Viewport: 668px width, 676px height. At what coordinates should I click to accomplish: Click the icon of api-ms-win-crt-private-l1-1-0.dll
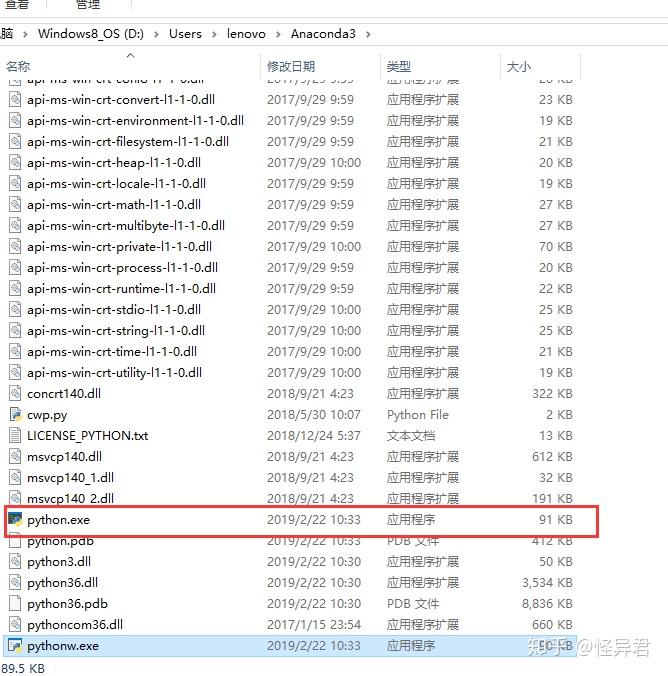pos(15,247)
